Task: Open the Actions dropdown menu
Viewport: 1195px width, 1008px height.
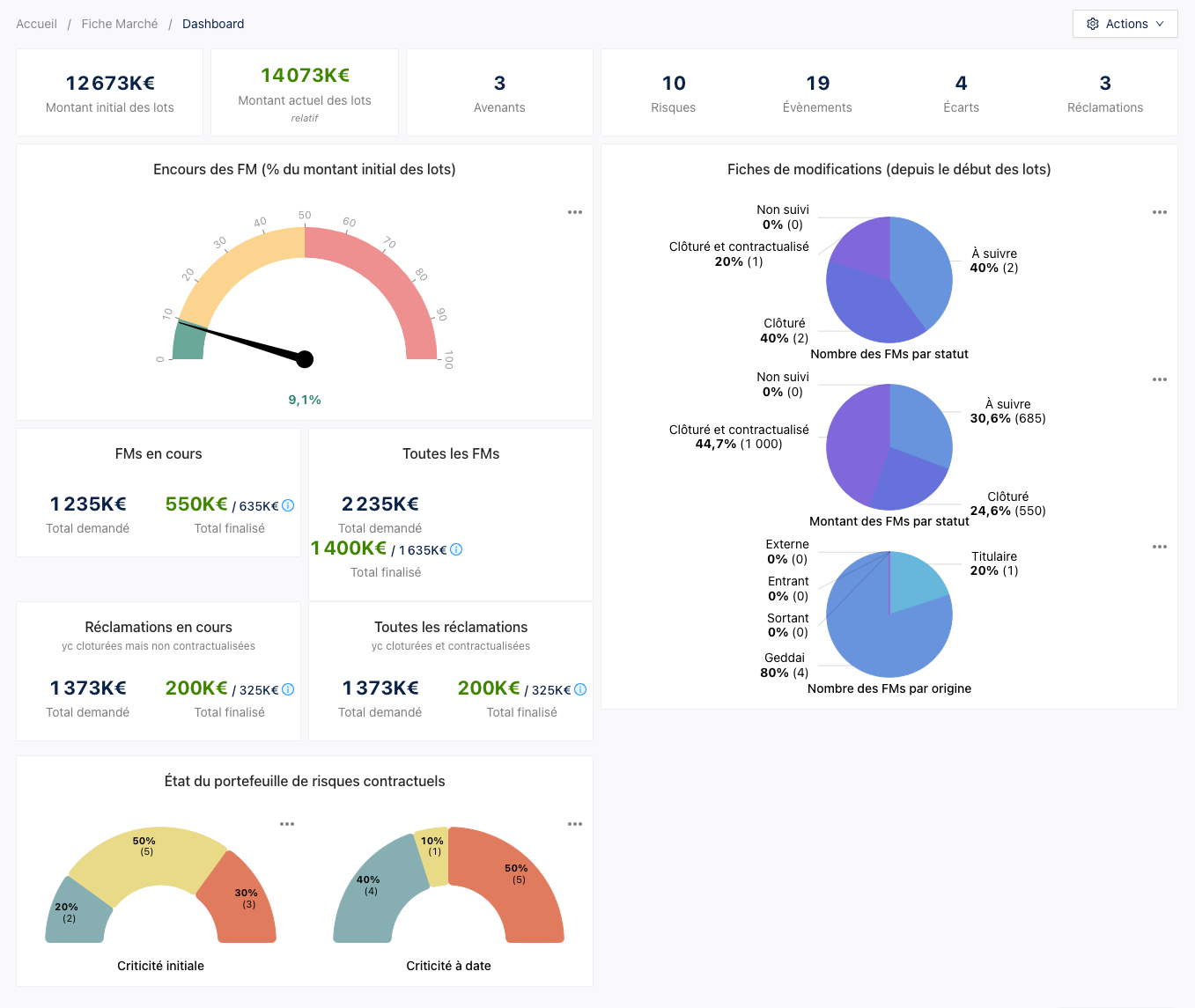Action: coord(1125,24)
